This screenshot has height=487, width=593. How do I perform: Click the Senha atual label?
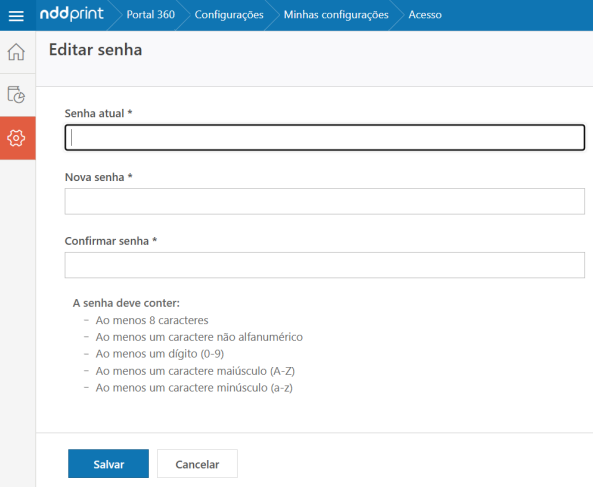pos(98,113)
